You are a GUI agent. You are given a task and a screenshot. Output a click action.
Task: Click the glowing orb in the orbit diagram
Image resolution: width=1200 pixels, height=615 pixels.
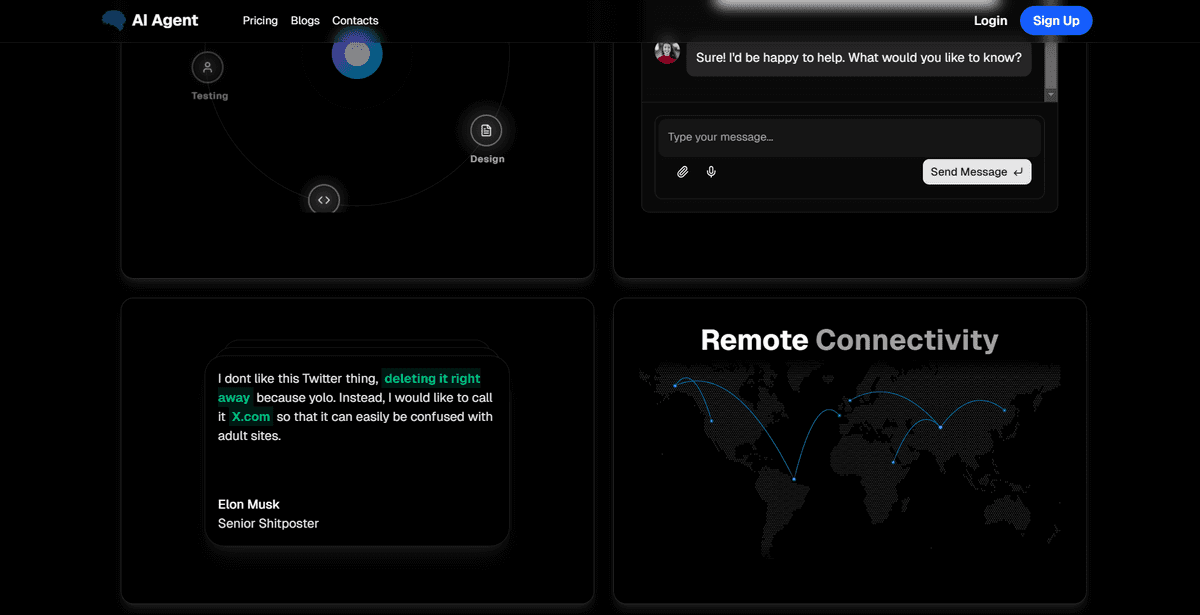coord(357,54)
